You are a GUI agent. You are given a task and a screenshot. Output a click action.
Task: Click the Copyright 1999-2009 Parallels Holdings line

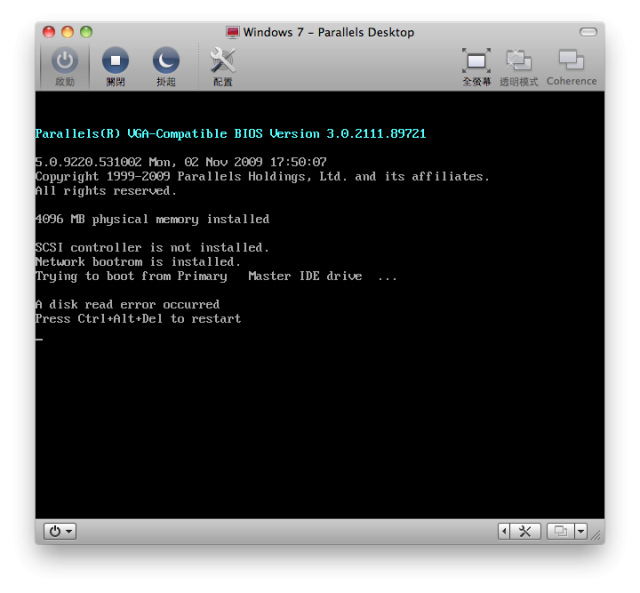coord(262,177)
